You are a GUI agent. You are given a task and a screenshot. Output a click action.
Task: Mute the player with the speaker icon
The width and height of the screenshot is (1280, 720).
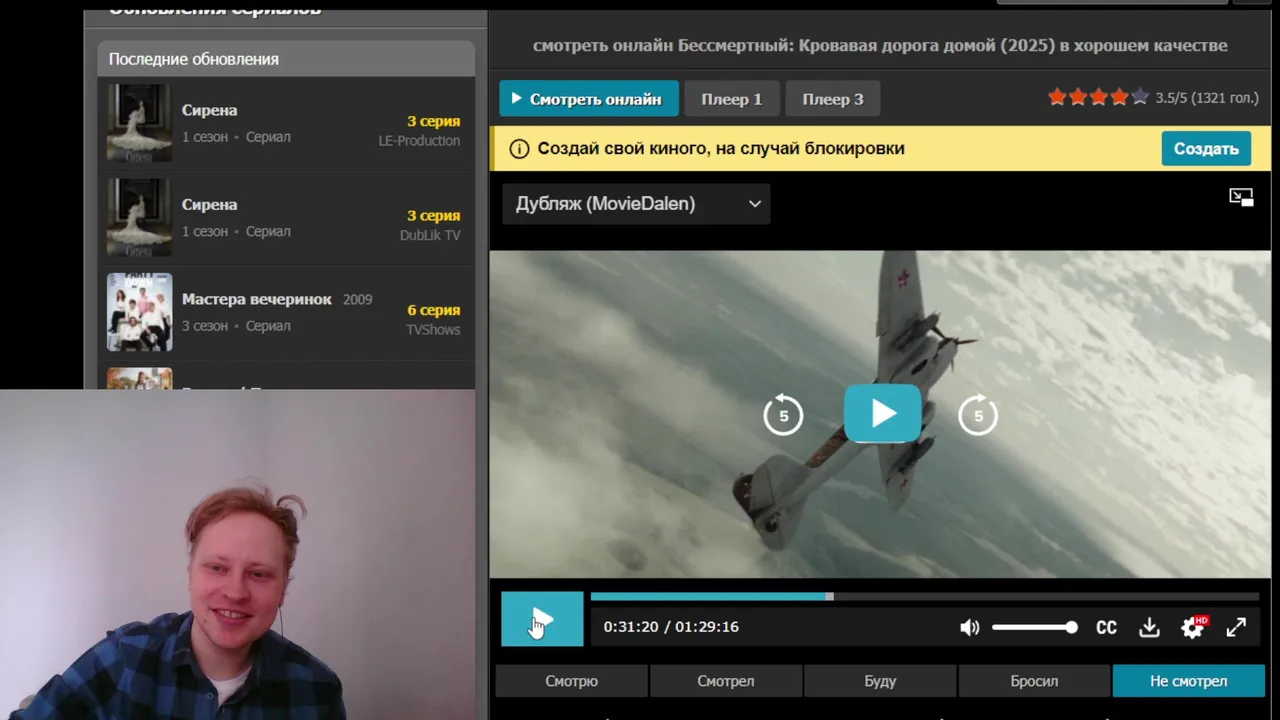(969, 627)
